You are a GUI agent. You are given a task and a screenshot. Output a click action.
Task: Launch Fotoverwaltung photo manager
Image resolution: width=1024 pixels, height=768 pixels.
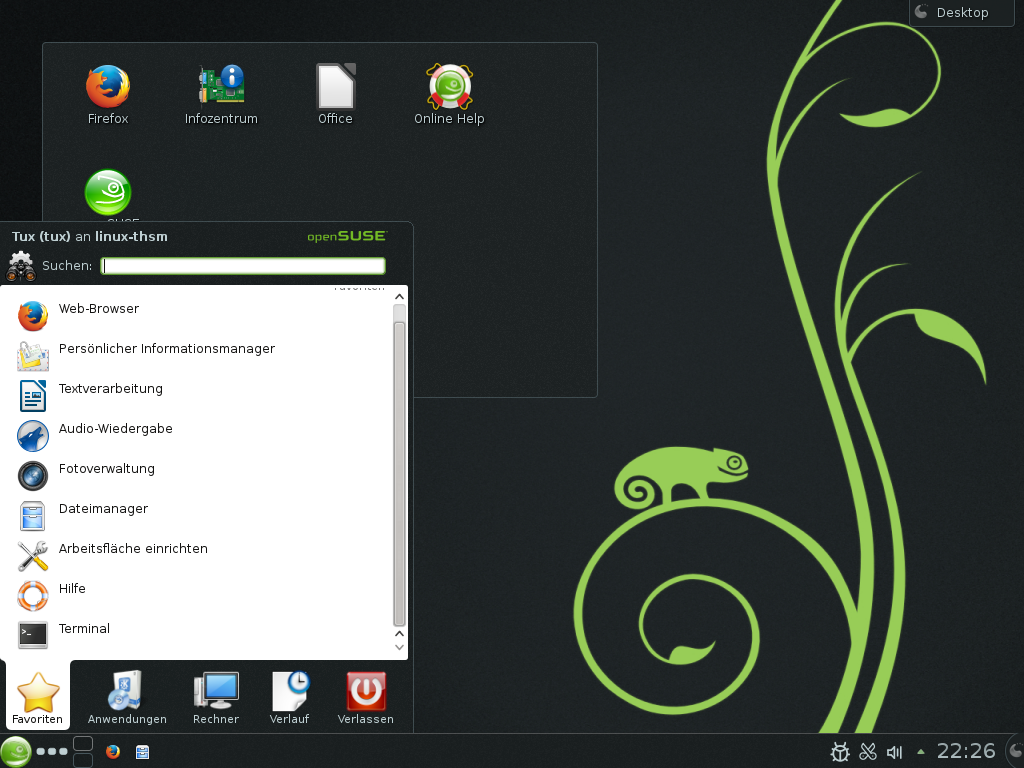point(106,469)
